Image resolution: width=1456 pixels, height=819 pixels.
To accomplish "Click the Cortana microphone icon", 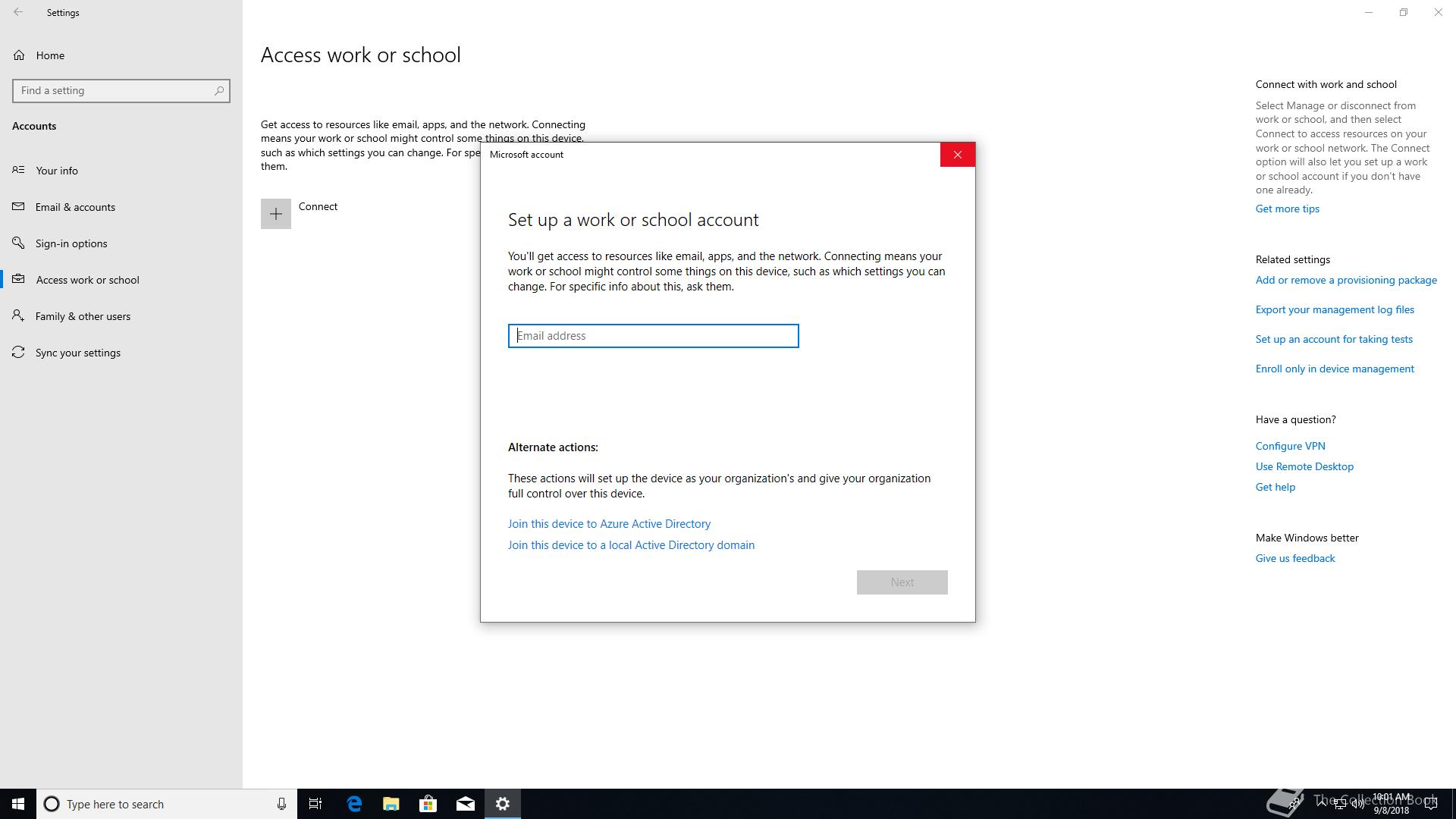I will tap(281, 804).
